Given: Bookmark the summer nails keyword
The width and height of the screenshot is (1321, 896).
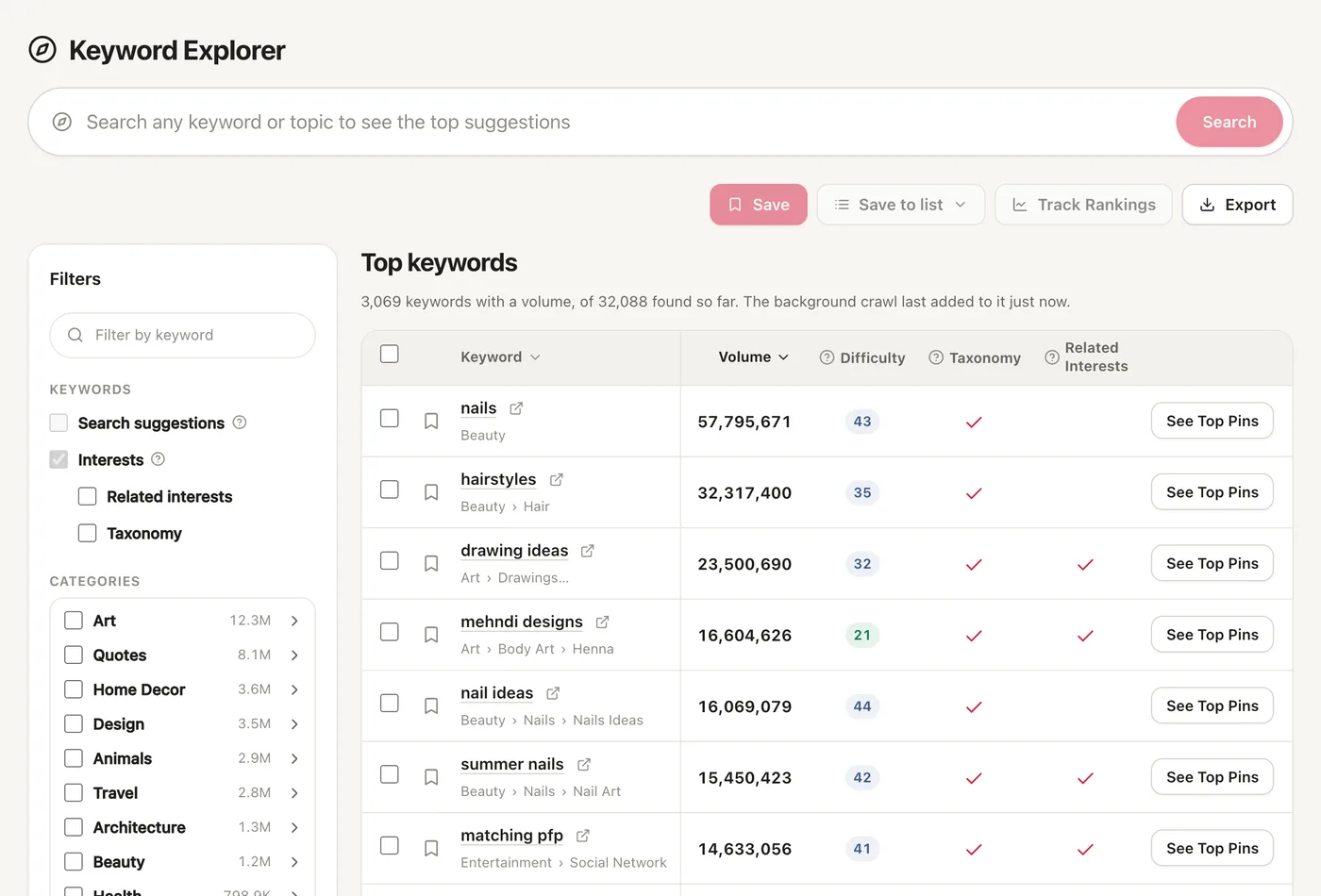Looking at the screenshot, I should pos(431,777).
